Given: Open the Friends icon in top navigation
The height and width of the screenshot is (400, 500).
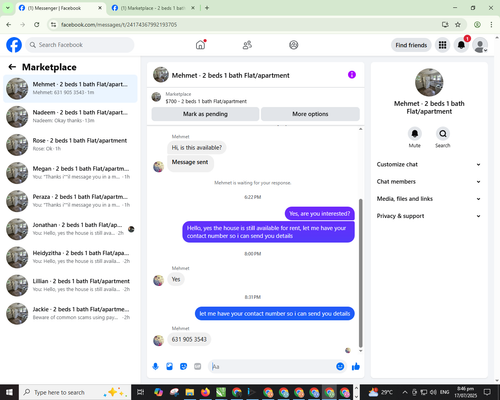Looking at the screenshot, I should [247, 45].
